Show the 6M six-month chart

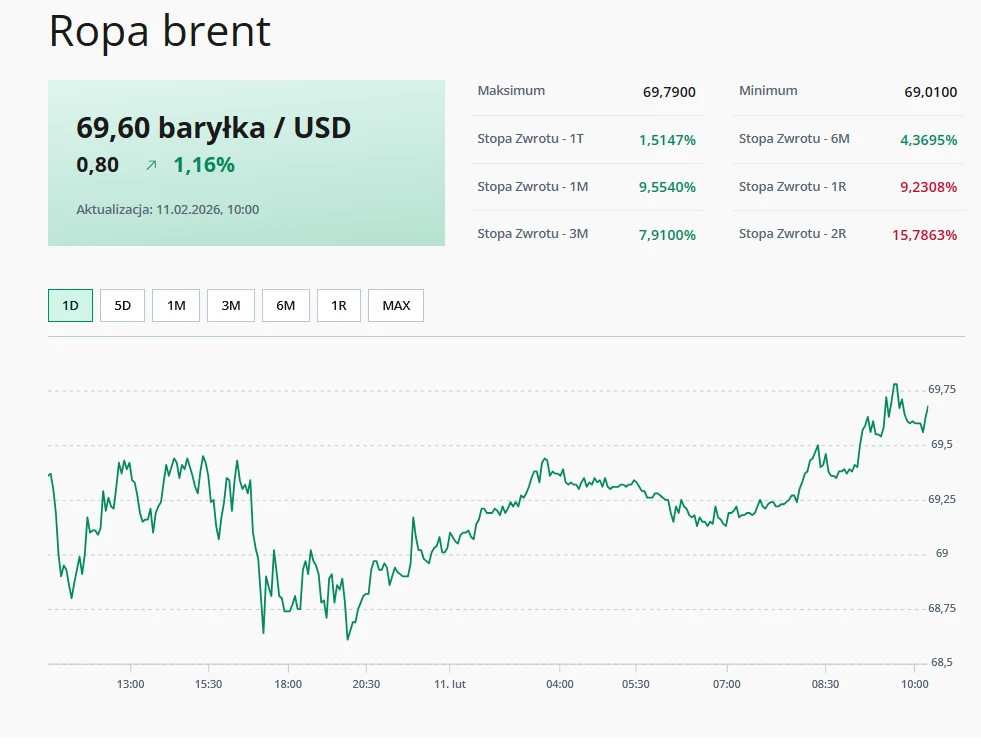[285, 305]
